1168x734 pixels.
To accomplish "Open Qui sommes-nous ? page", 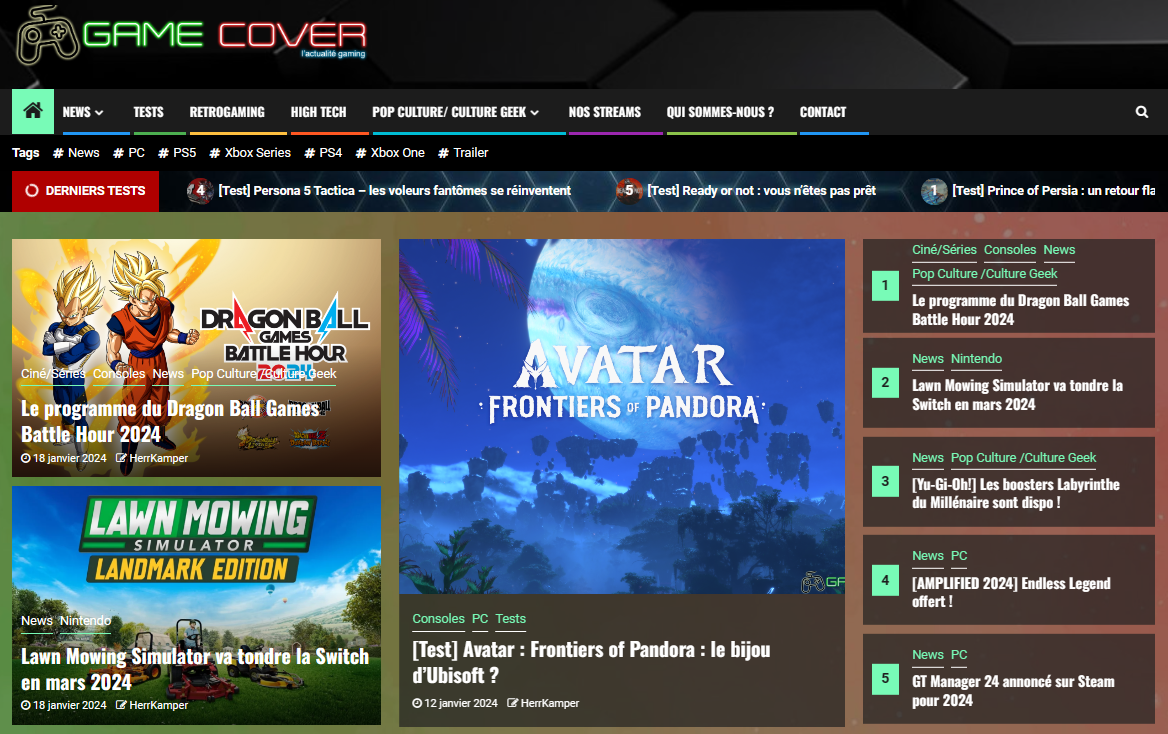I will coord(720,112).
